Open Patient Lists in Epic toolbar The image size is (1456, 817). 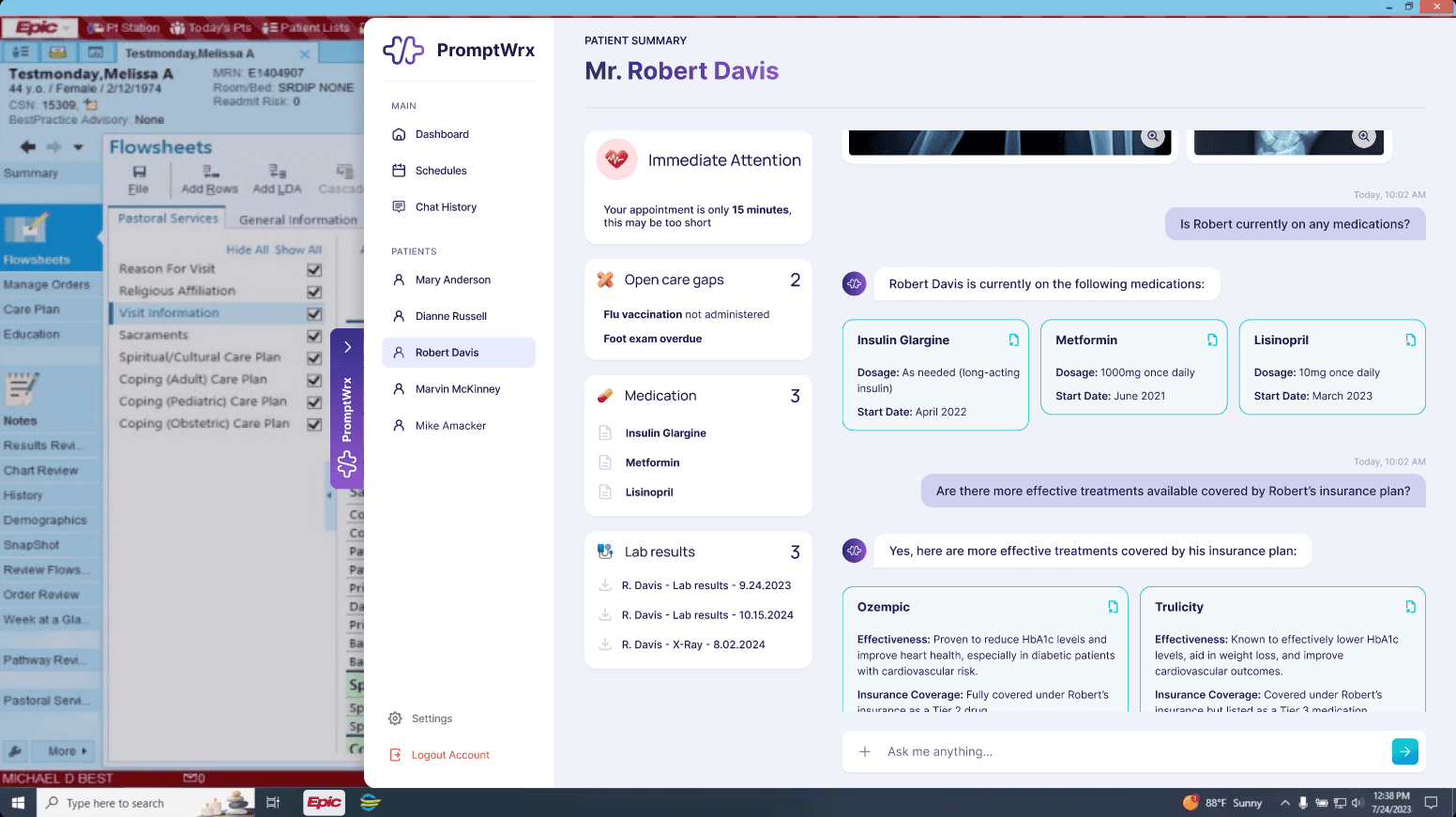[306, 27]
